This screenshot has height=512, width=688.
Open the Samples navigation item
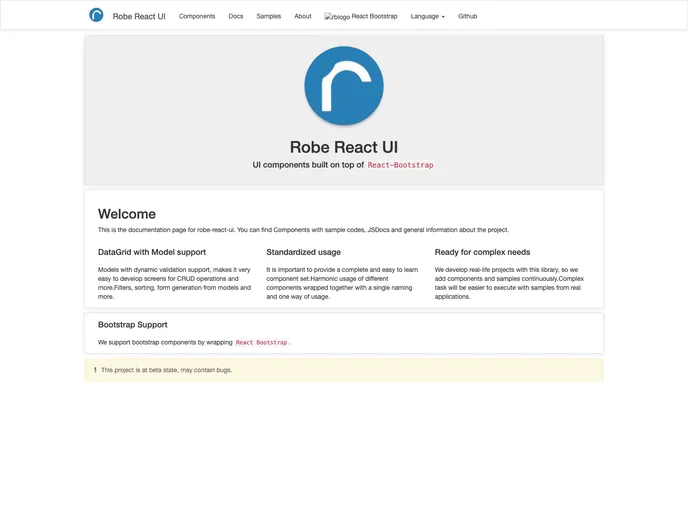click(269, 16)
